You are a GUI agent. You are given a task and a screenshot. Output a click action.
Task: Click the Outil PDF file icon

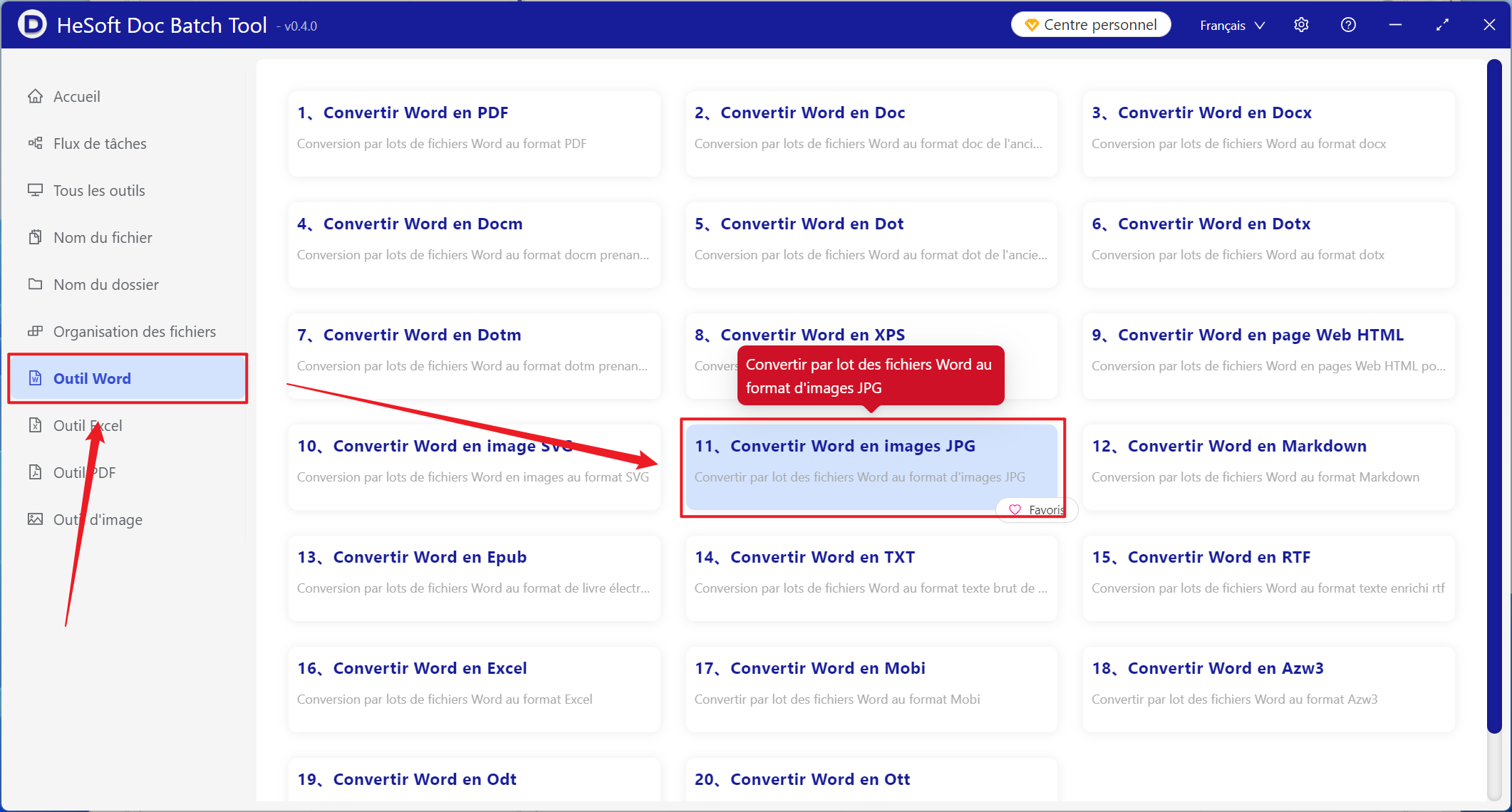coord(35,472)
